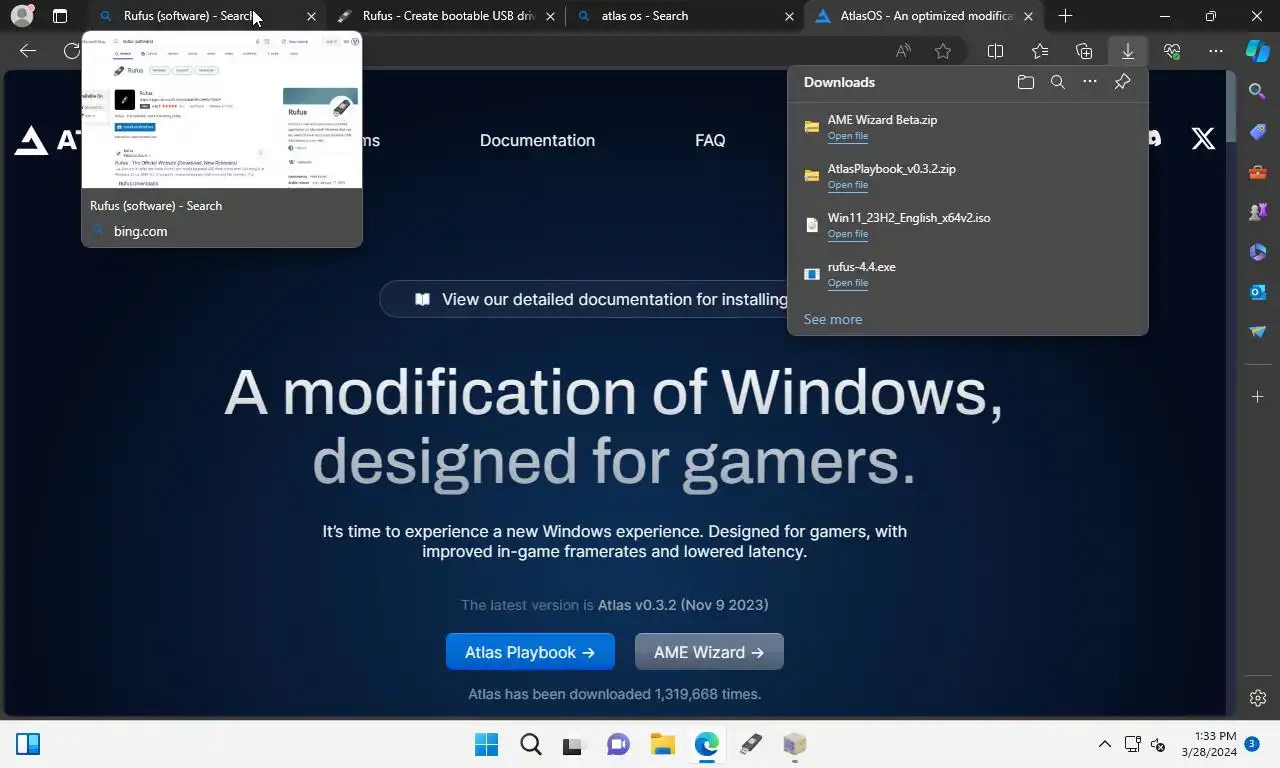This screenshot has width=1280, height=768.
Task: Close the Rufus (software) - Search tab
Action: [311, 16]
